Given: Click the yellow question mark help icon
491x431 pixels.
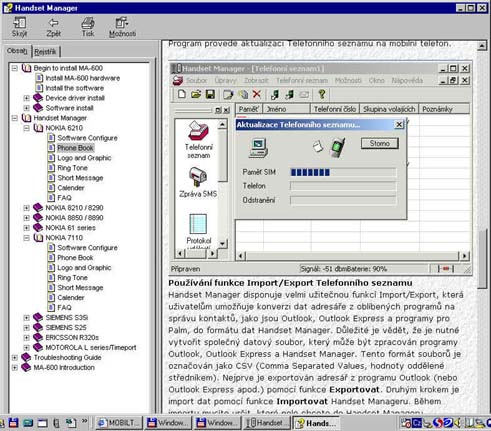Looking at the screenshot, I should (x=322, y=94).
